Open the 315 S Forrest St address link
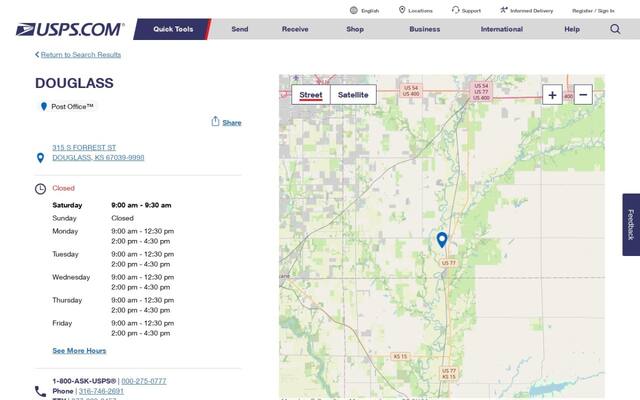The width and height of the screenshot is (640, 400). (x=98, y=152)
